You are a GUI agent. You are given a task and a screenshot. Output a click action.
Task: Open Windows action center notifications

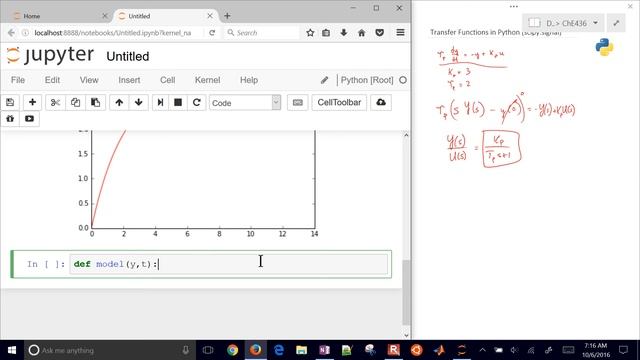click(623, 350)
